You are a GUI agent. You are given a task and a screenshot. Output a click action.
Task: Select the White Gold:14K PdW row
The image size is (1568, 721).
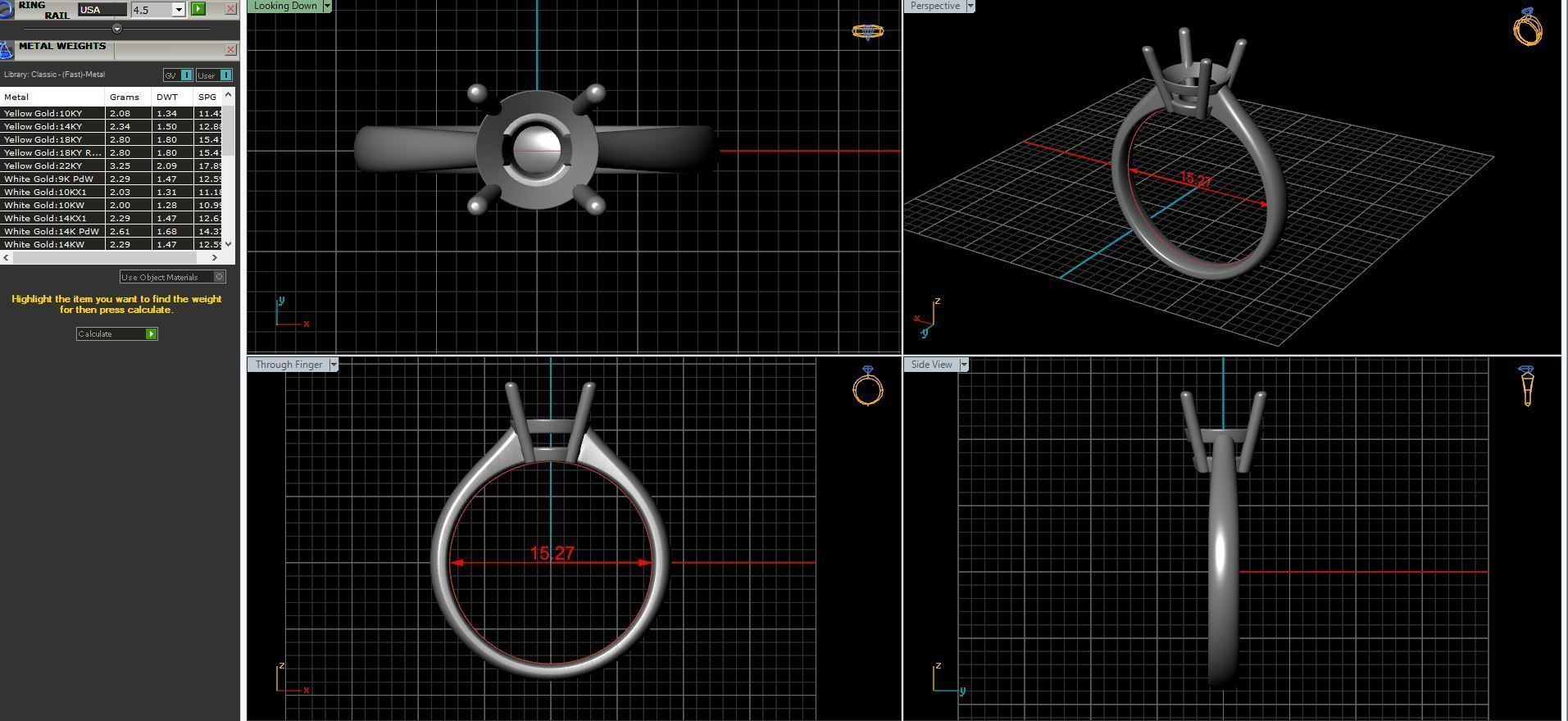click(111, 231)
